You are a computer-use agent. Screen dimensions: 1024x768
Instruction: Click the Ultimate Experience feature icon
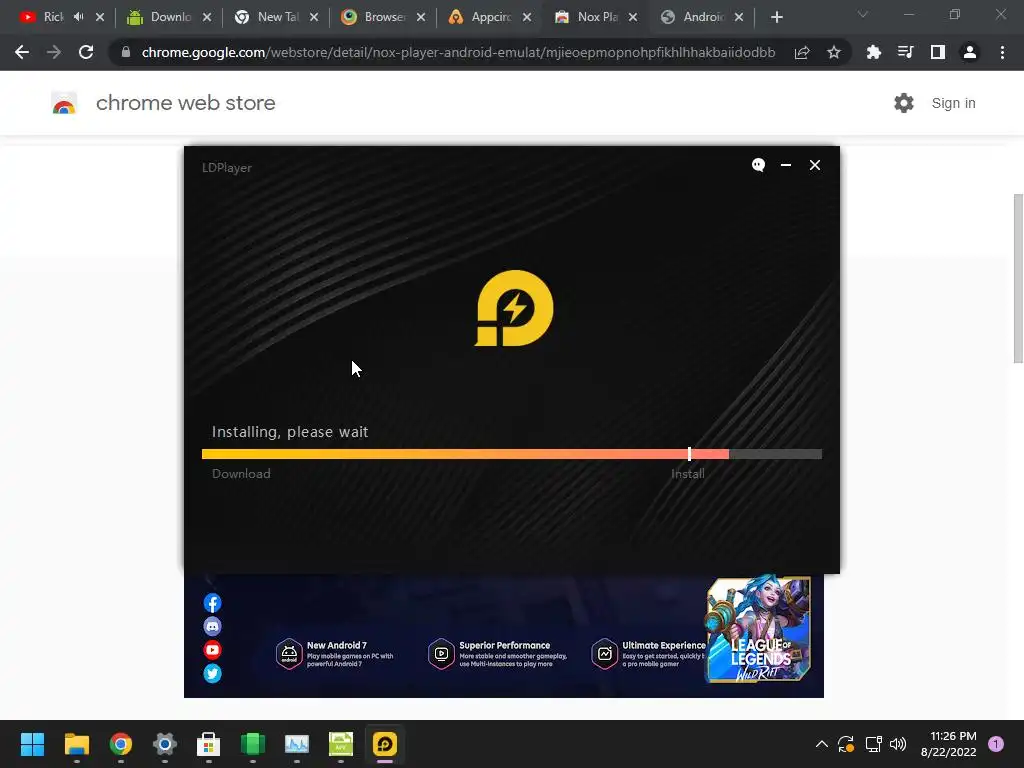pos(604,654)
